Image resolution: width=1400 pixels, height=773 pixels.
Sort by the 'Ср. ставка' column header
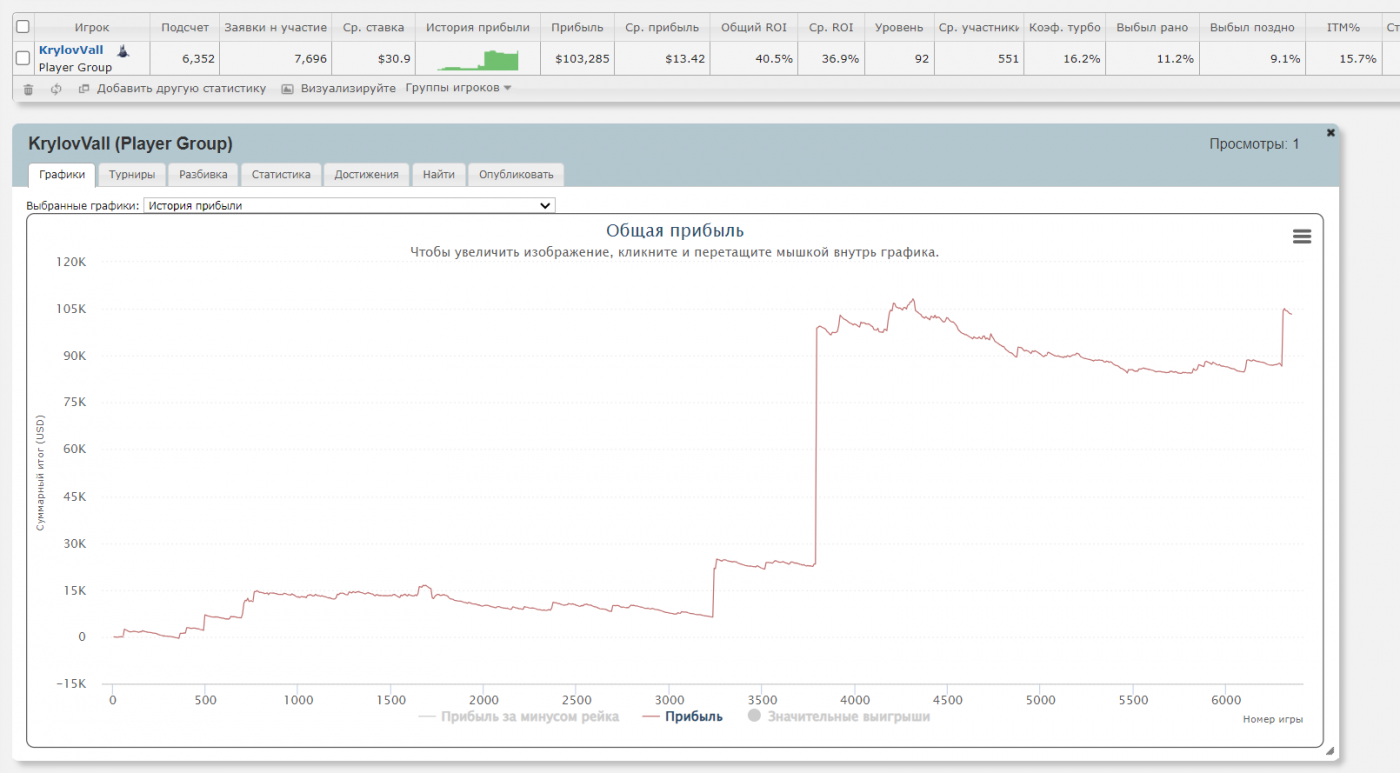tap(373, 27)
